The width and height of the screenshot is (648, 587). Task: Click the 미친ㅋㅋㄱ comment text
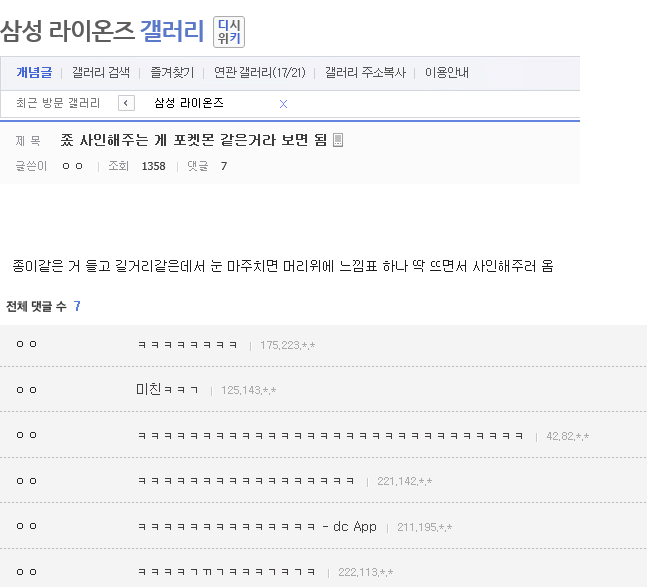(x=167, y=389)
